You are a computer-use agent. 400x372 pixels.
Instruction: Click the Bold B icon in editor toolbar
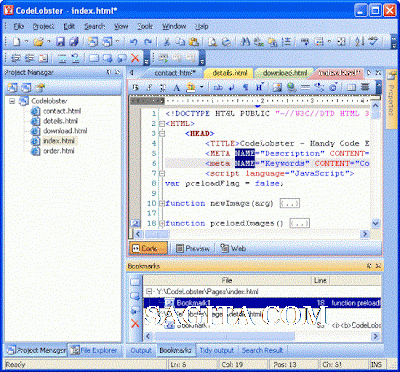pyautogui.click(x=135, y=88)
